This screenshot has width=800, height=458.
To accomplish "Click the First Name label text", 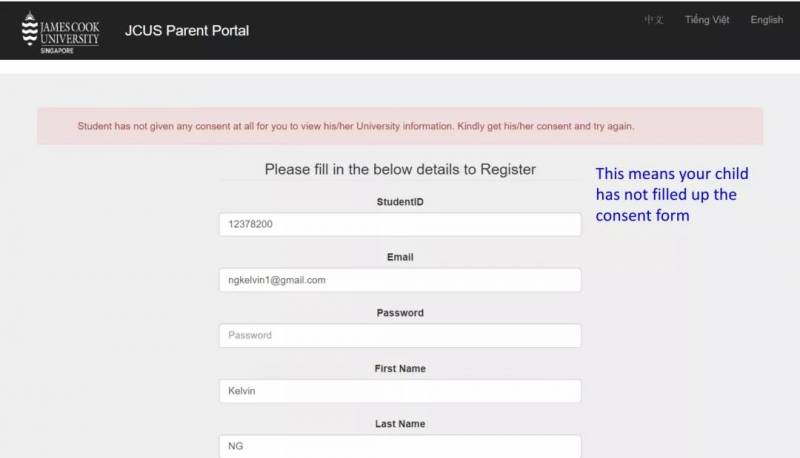I will point(400,369).
